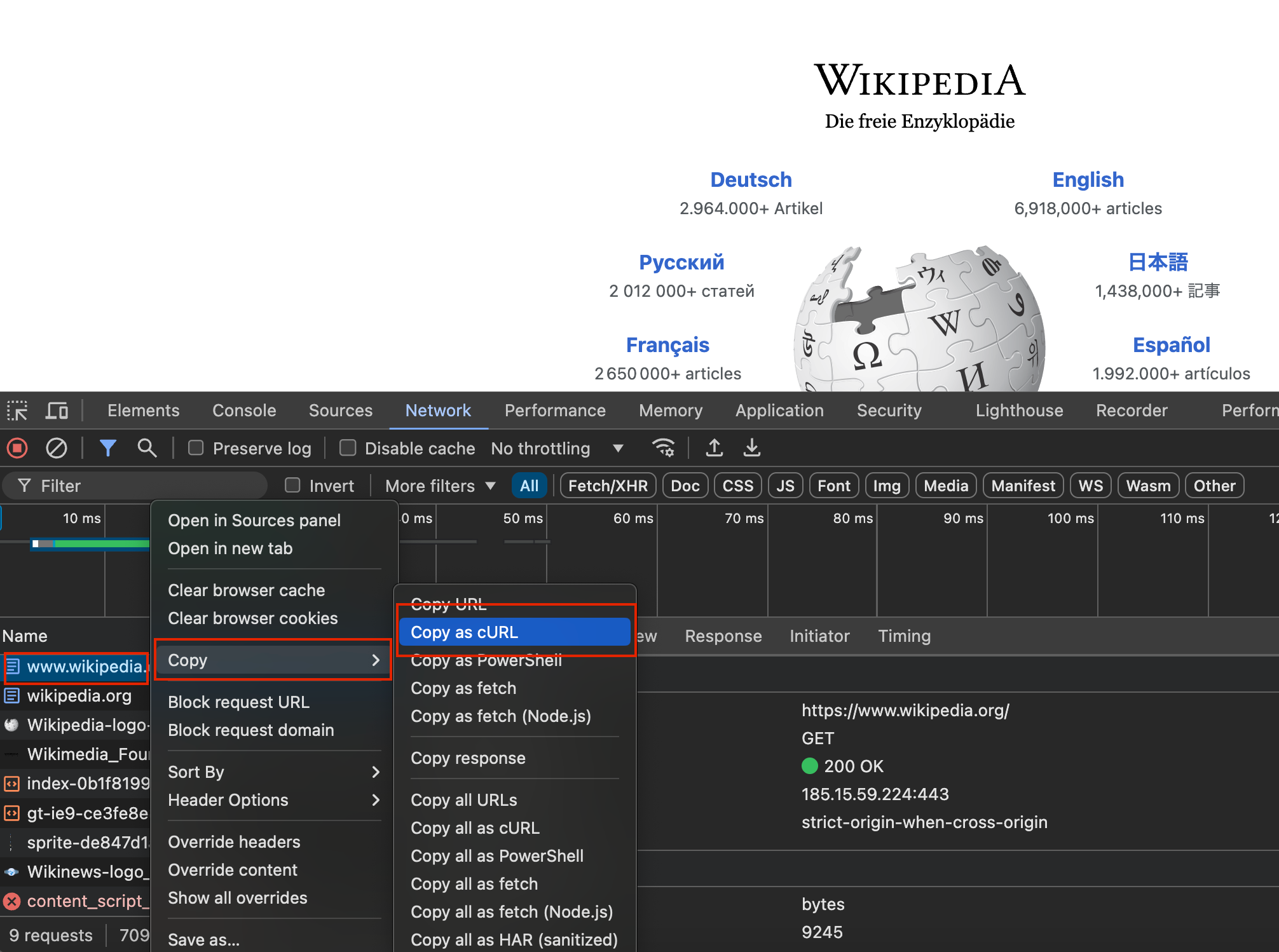Enable the Preserve log checkbox

(x=196, y=448)
